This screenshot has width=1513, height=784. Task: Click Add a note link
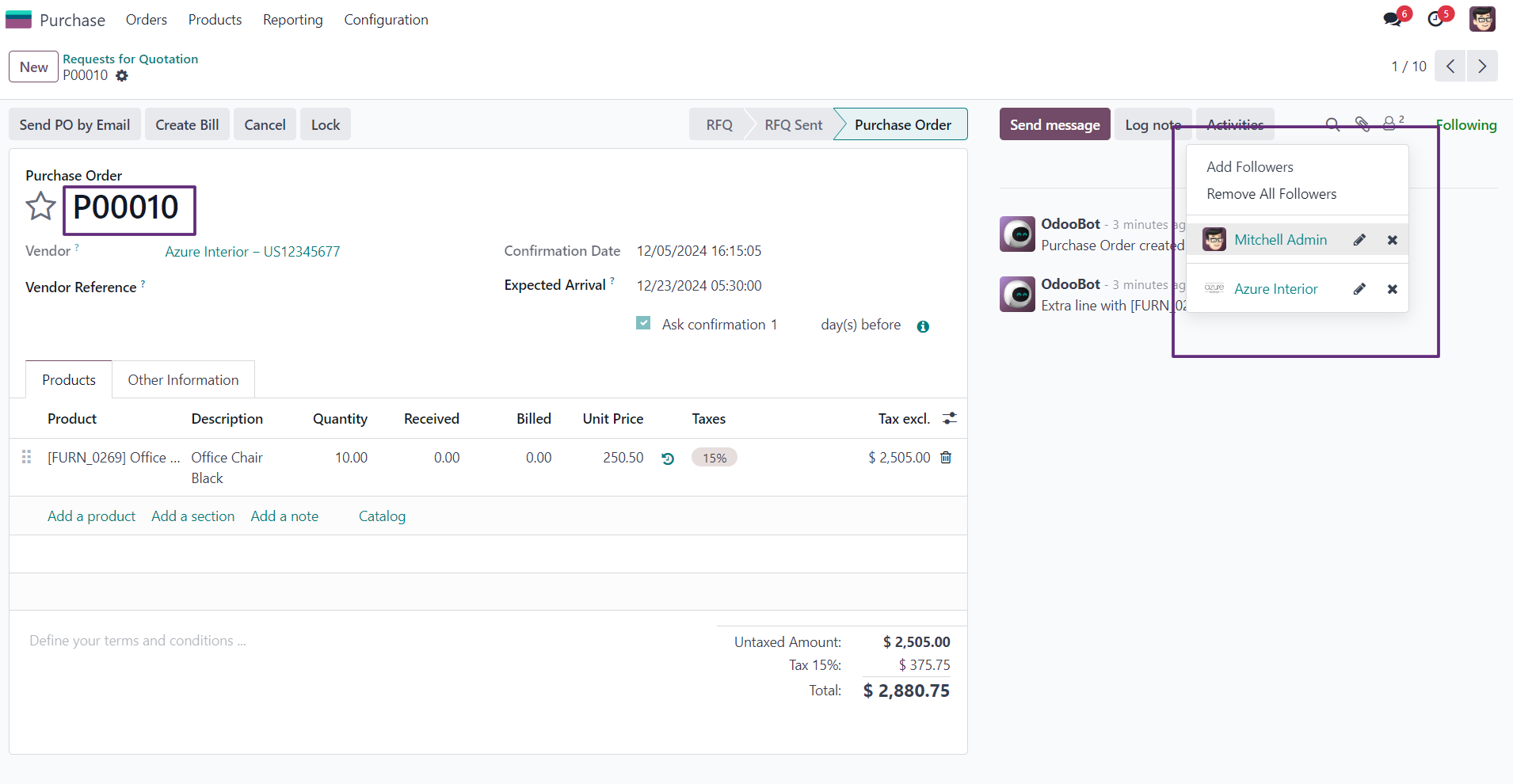coord(284,516)
